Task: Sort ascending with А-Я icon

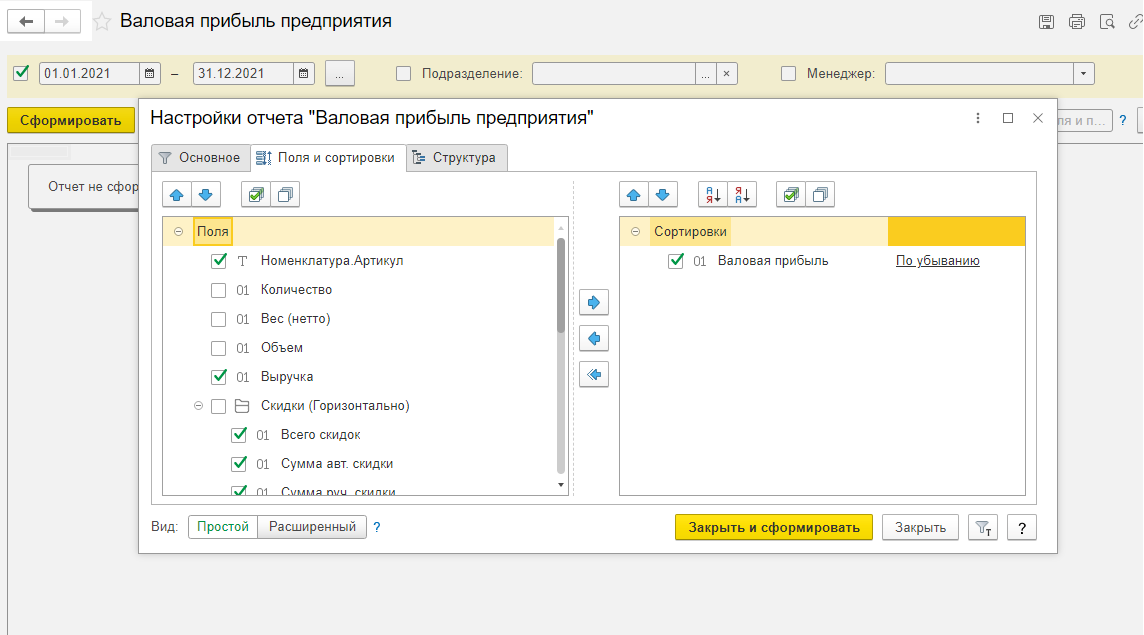Action: (713, 195)
